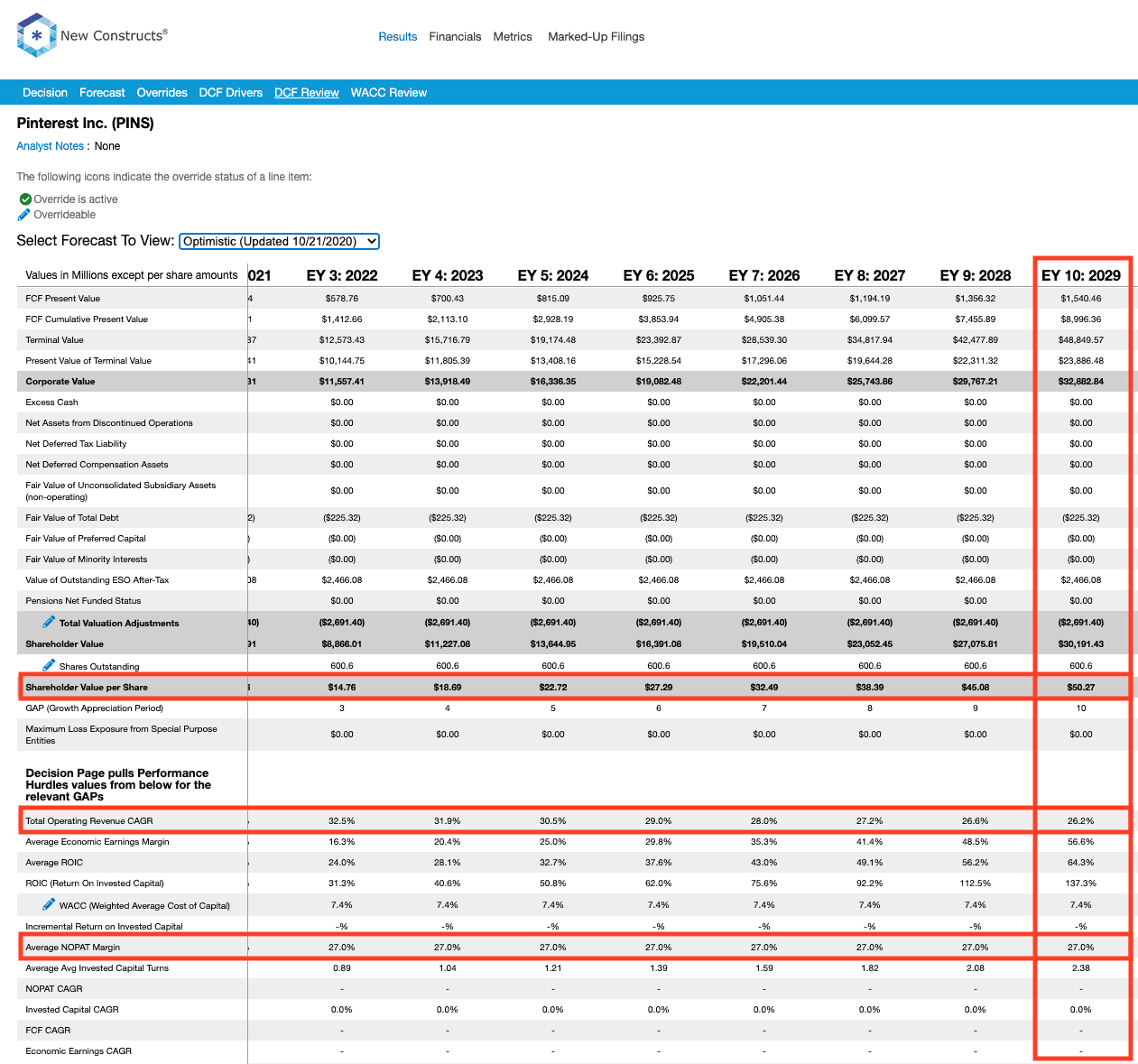Select the EY 3: 2022 column header
The width and height of the screenshot is (1138, 1064).
[342, 275]
